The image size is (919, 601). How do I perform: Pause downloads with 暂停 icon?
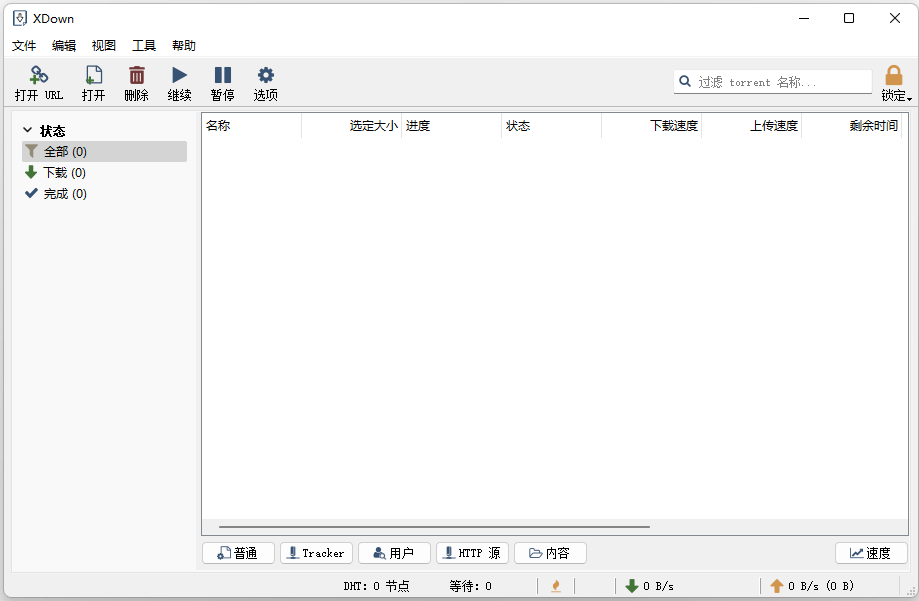(x=222, y=82)
